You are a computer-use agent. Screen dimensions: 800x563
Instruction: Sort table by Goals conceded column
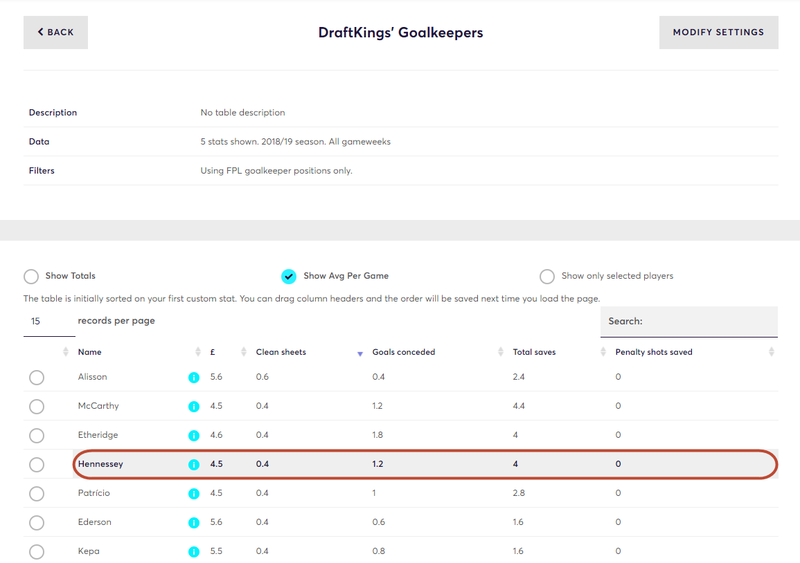[x=404, y=352]
